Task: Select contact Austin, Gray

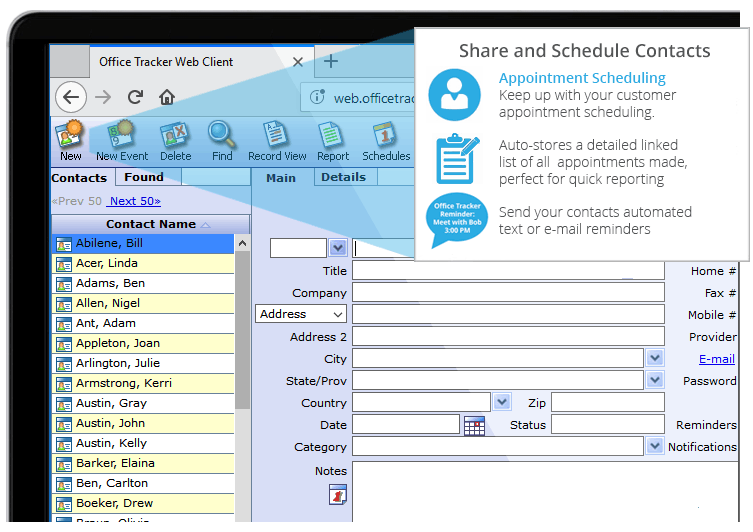Action: [143, 403]
